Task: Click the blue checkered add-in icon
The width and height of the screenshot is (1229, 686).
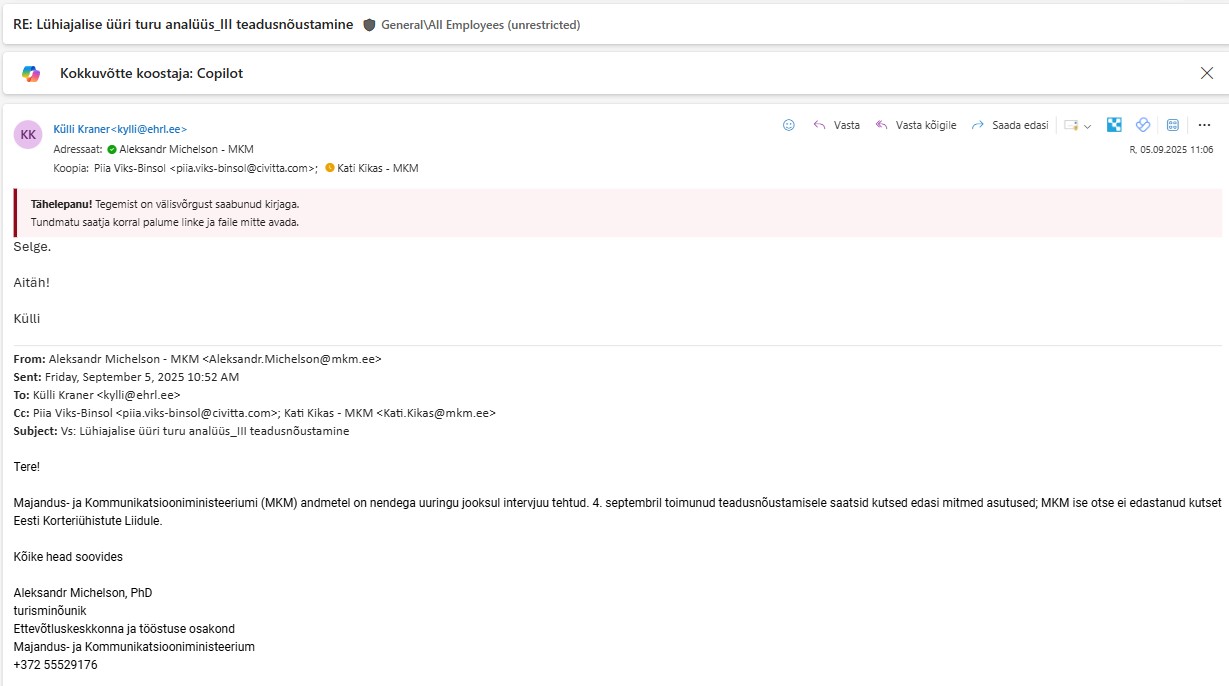Action: (x=1114, y=125)
